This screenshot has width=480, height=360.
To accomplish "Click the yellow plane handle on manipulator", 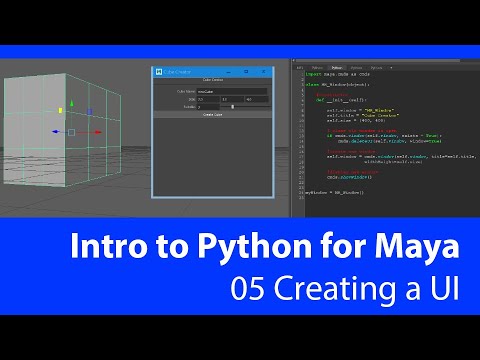I will coord(60,110).
